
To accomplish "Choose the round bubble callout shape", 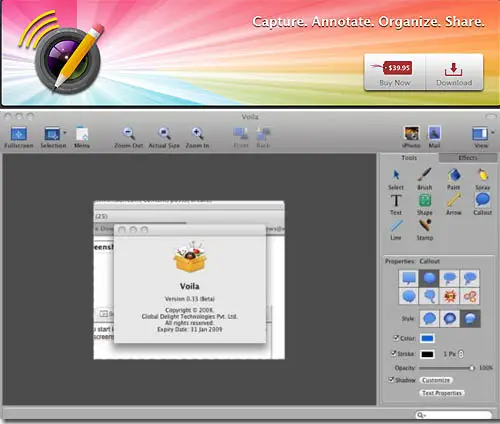I will click(429, 278).
